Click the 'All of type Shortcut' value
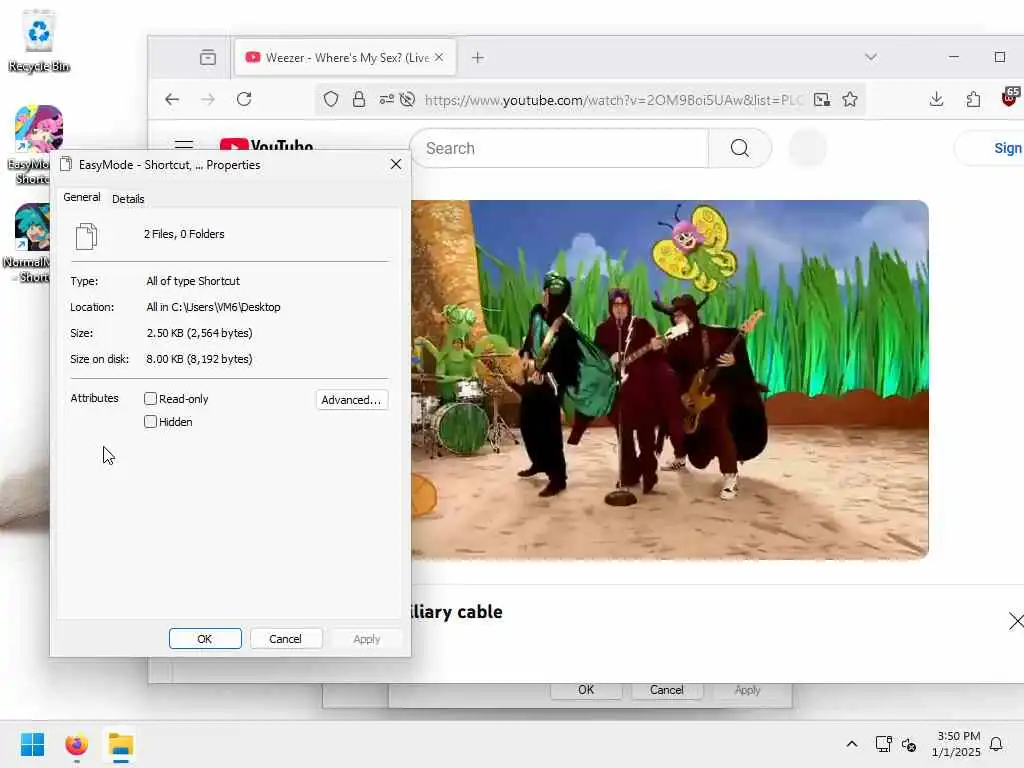 point(193,281)
